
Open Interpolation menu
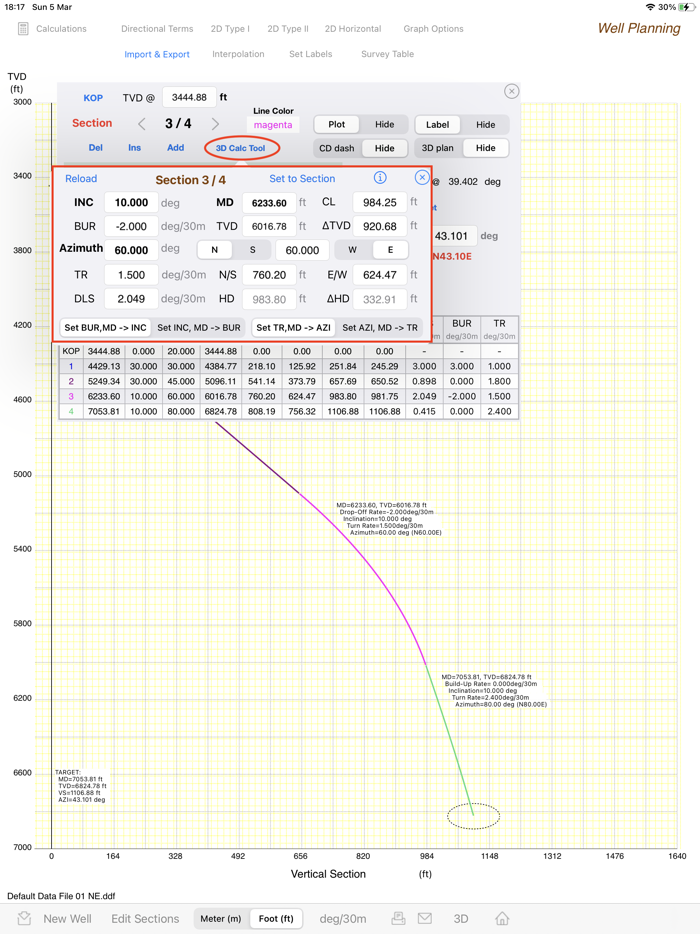pos(238,54)
